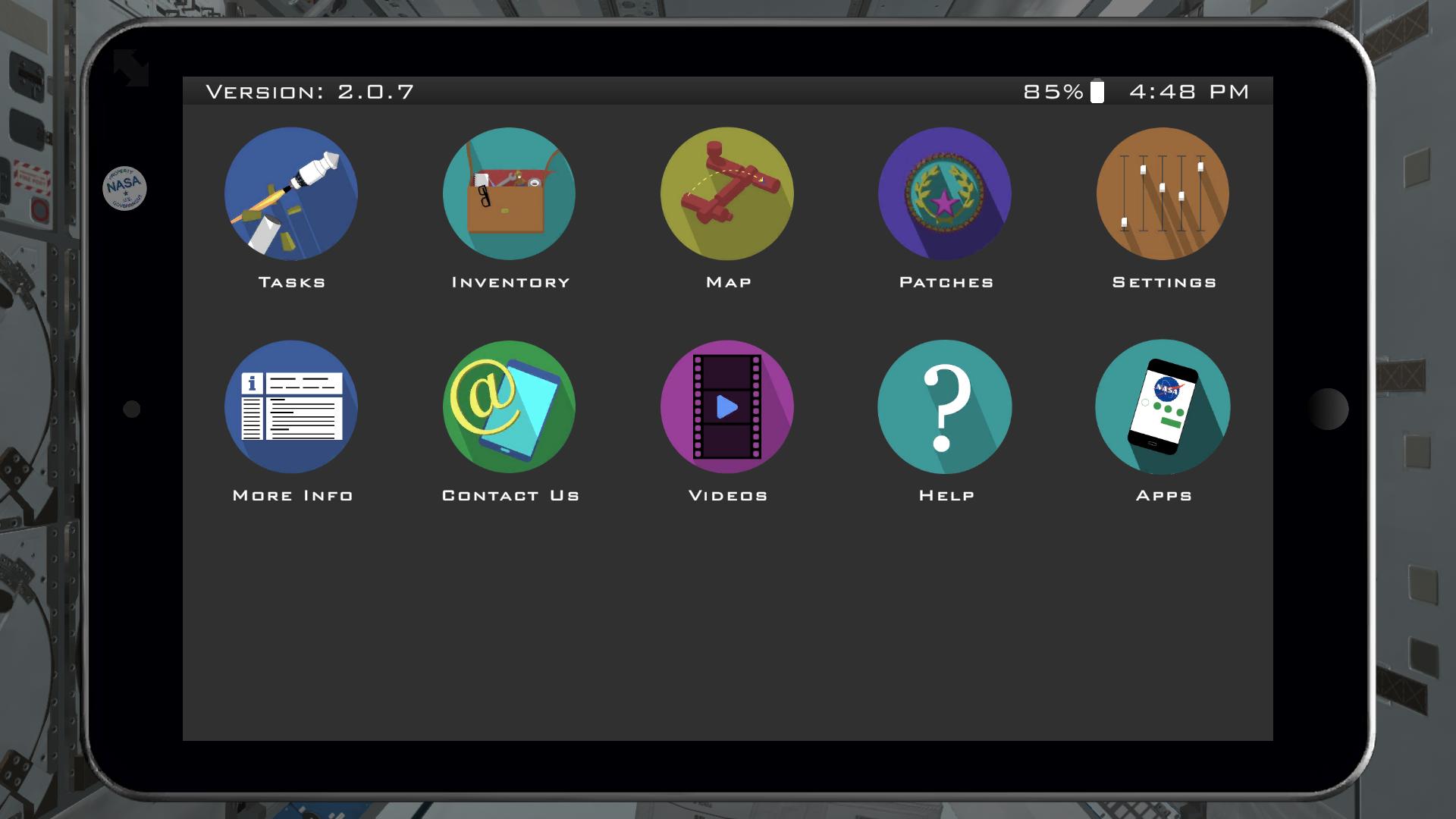Click the Map label
Viewport: 1456px width, 819px height.
click(x=729, y=282)
